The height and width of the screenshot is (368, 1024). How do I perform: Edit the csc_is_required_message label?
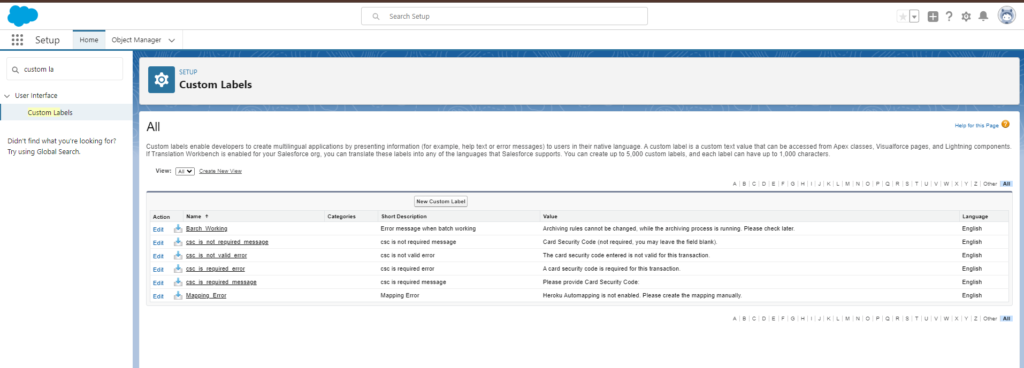pos(158,283)
